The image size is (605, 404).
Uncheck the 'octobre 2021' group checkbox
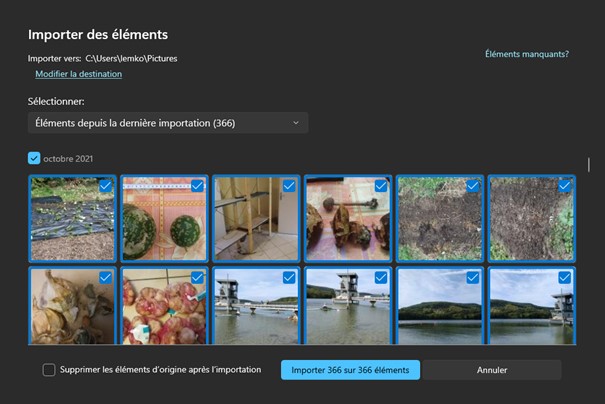[x=34, y=158]
